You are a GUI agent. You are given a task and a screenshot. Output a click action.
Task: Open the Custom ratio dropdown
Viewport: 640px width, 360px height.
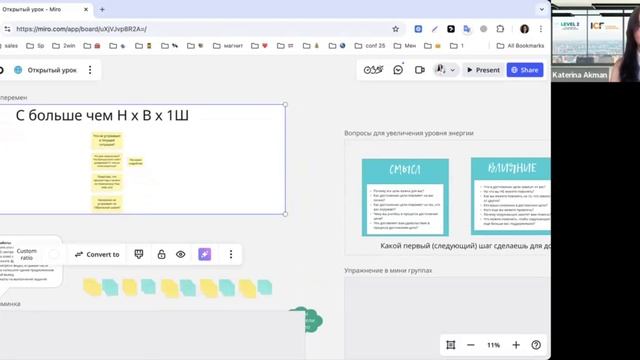tap(27, 254)
